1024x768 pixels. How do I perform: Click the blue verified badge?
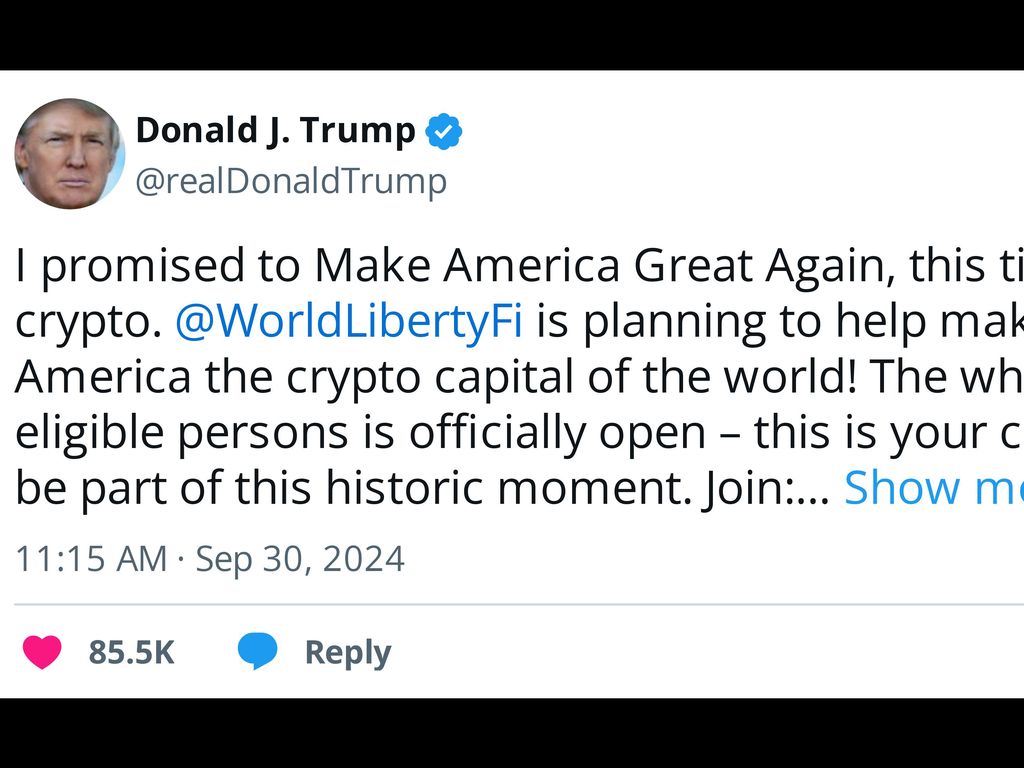click(444, 131)
